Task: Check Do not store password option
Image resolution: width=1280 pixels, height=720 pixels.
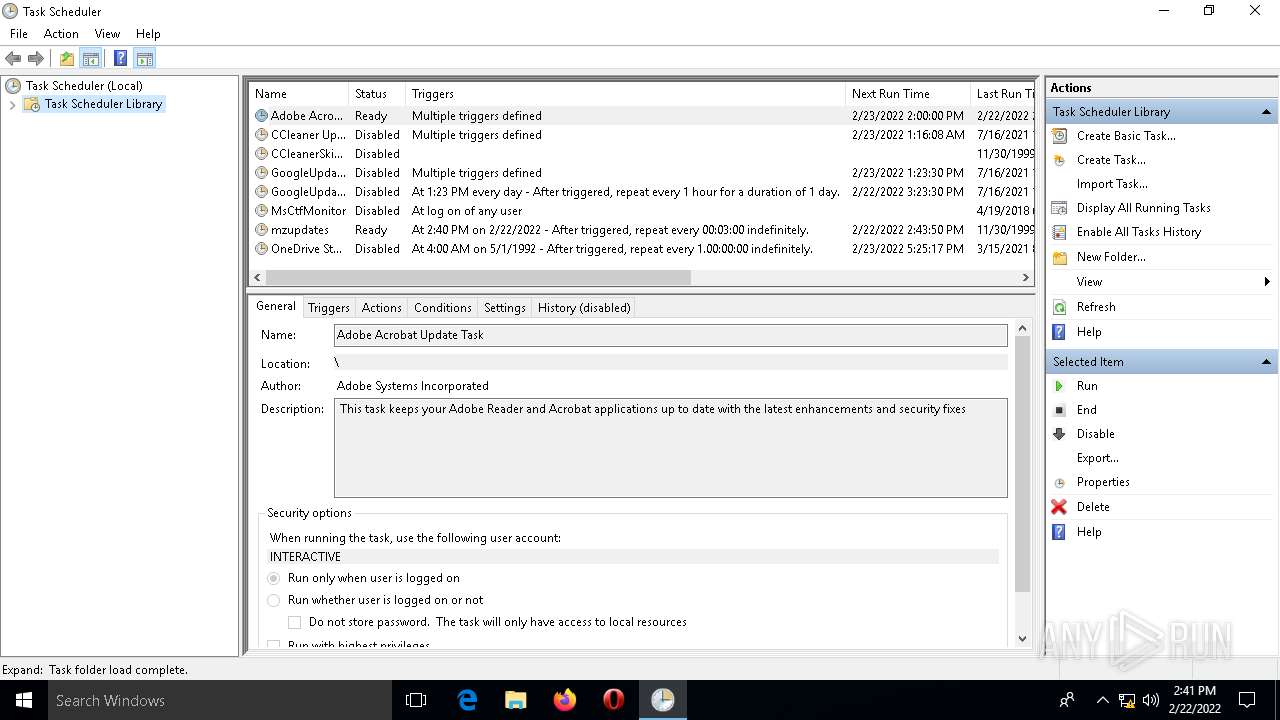Action: tap(295, 622)
